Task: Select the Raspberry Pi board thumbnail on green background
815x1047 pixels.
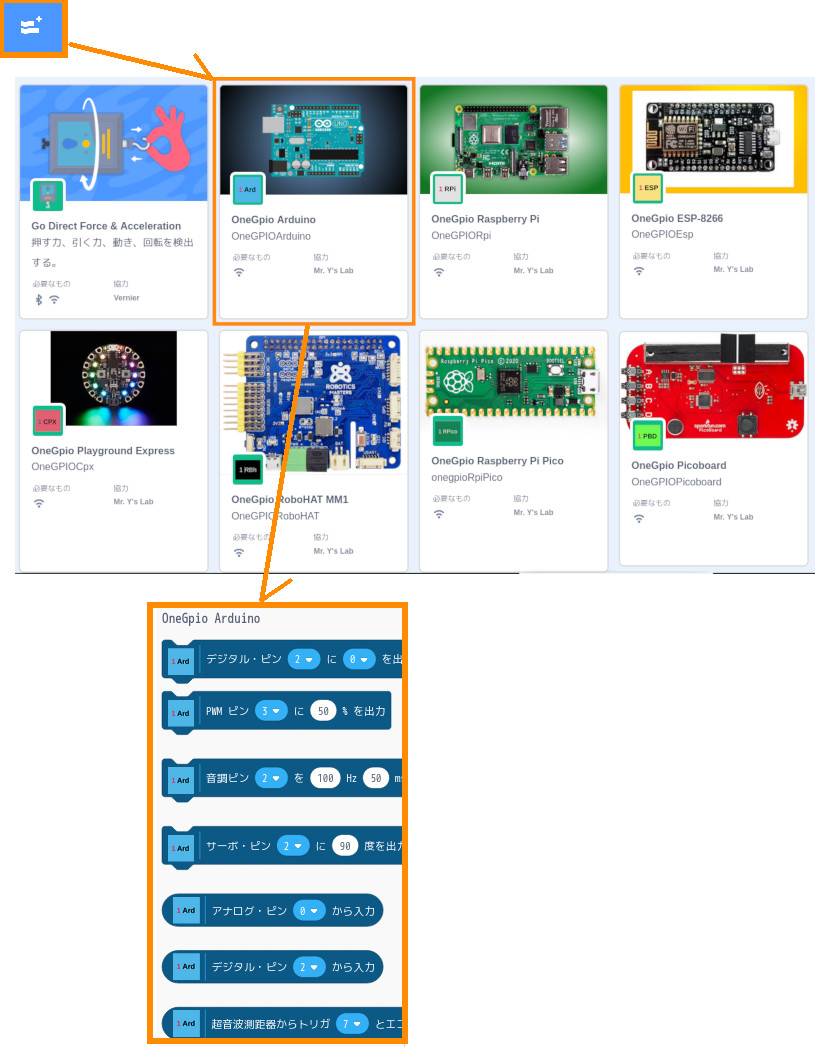Action: point(513,139)
